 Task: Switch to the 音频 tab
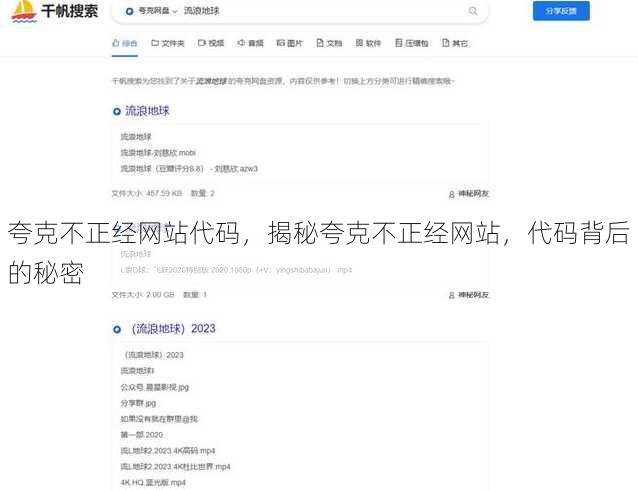pos(250,43)
